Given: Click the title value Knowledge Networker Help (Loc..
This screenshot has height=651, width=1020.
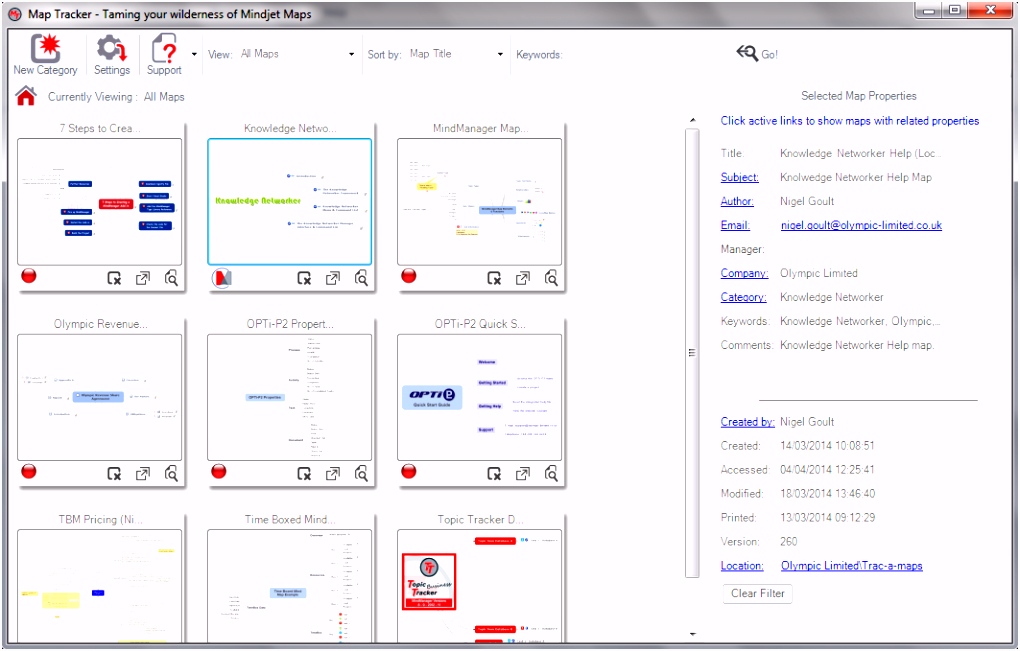Looking at the screenshot, I should pos(861,153).
